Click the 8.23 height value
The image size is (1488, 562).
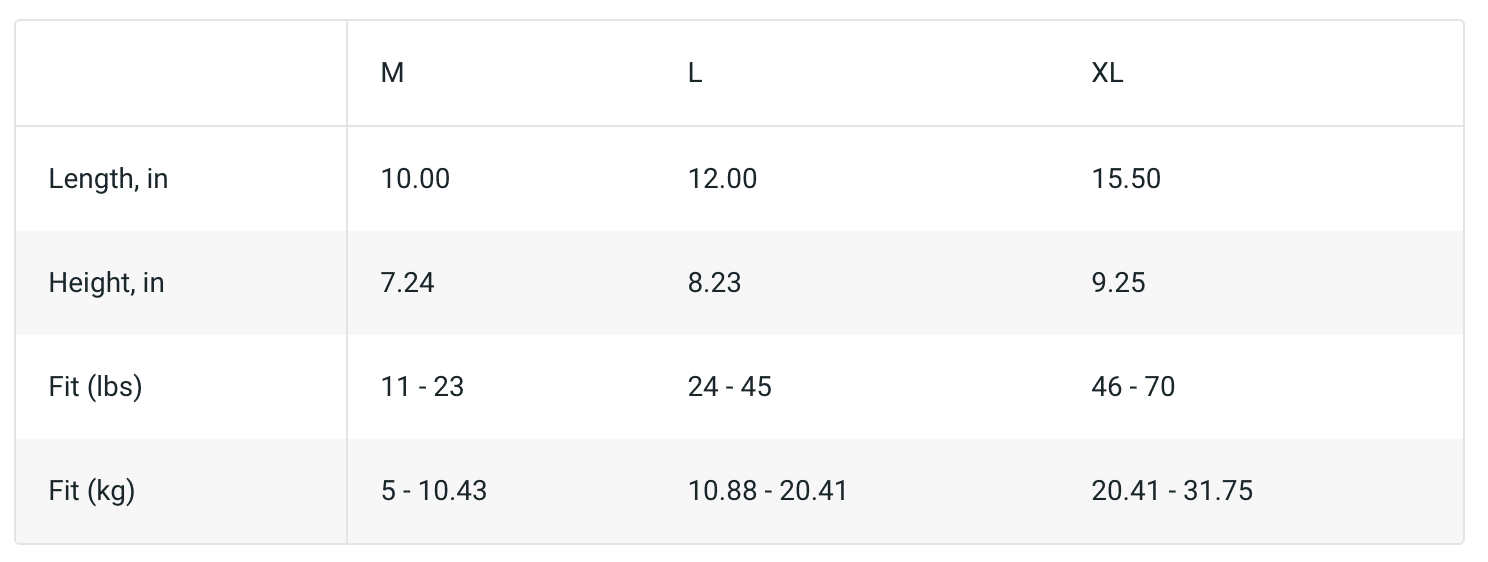point(714,283)
